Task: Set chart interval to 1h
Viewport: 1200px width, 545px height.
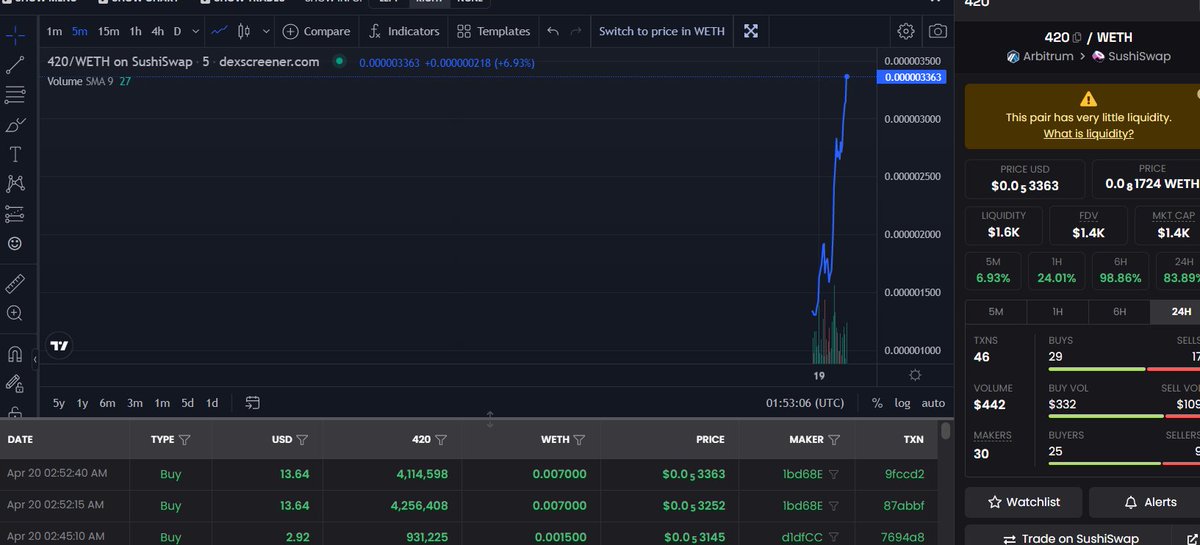Action: coord(135,31)
